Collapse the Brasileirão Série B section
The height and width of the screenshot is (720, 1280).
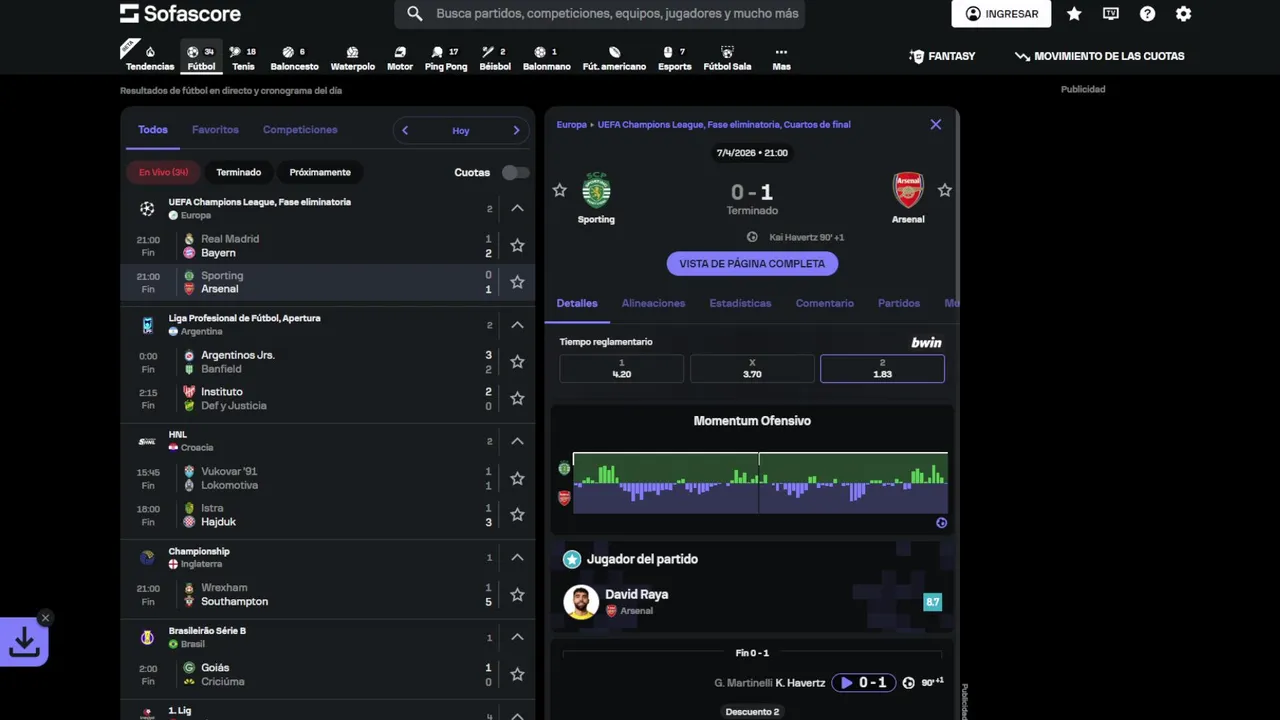(517, 637)
